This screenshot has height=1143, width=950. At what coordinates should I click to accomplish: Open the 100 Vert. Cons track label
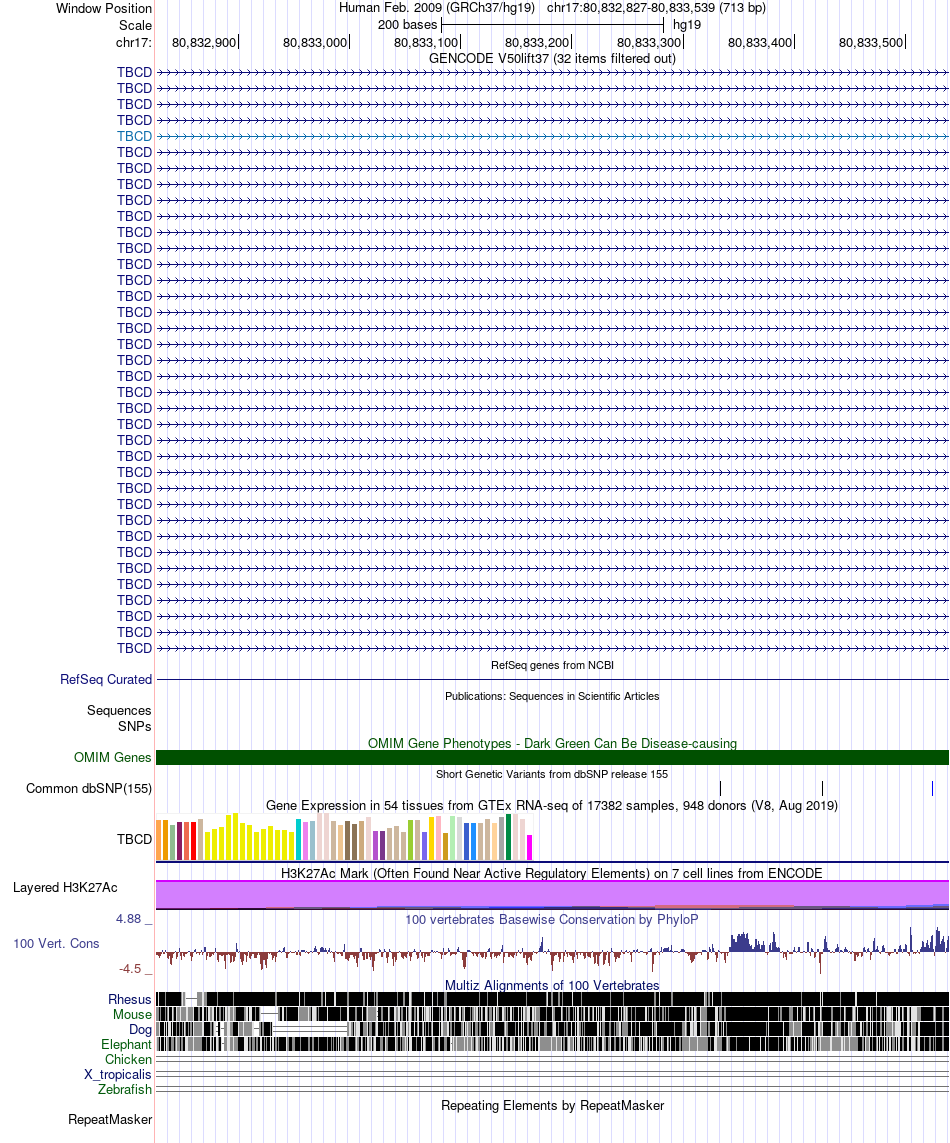click(56, 943)
